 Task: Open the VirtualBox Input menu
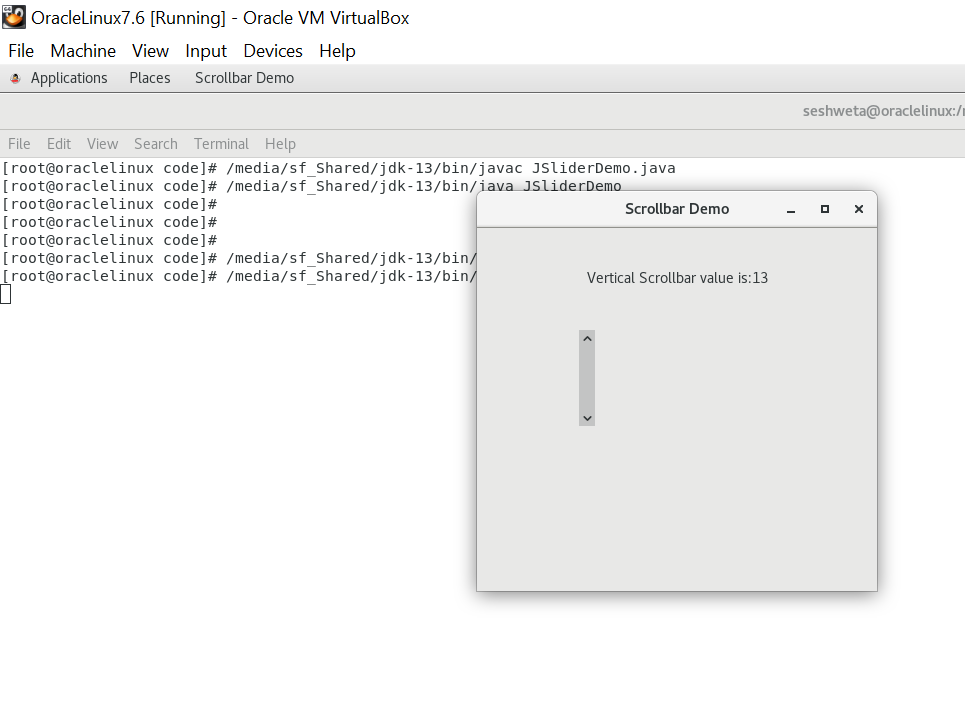pos(206,51)
